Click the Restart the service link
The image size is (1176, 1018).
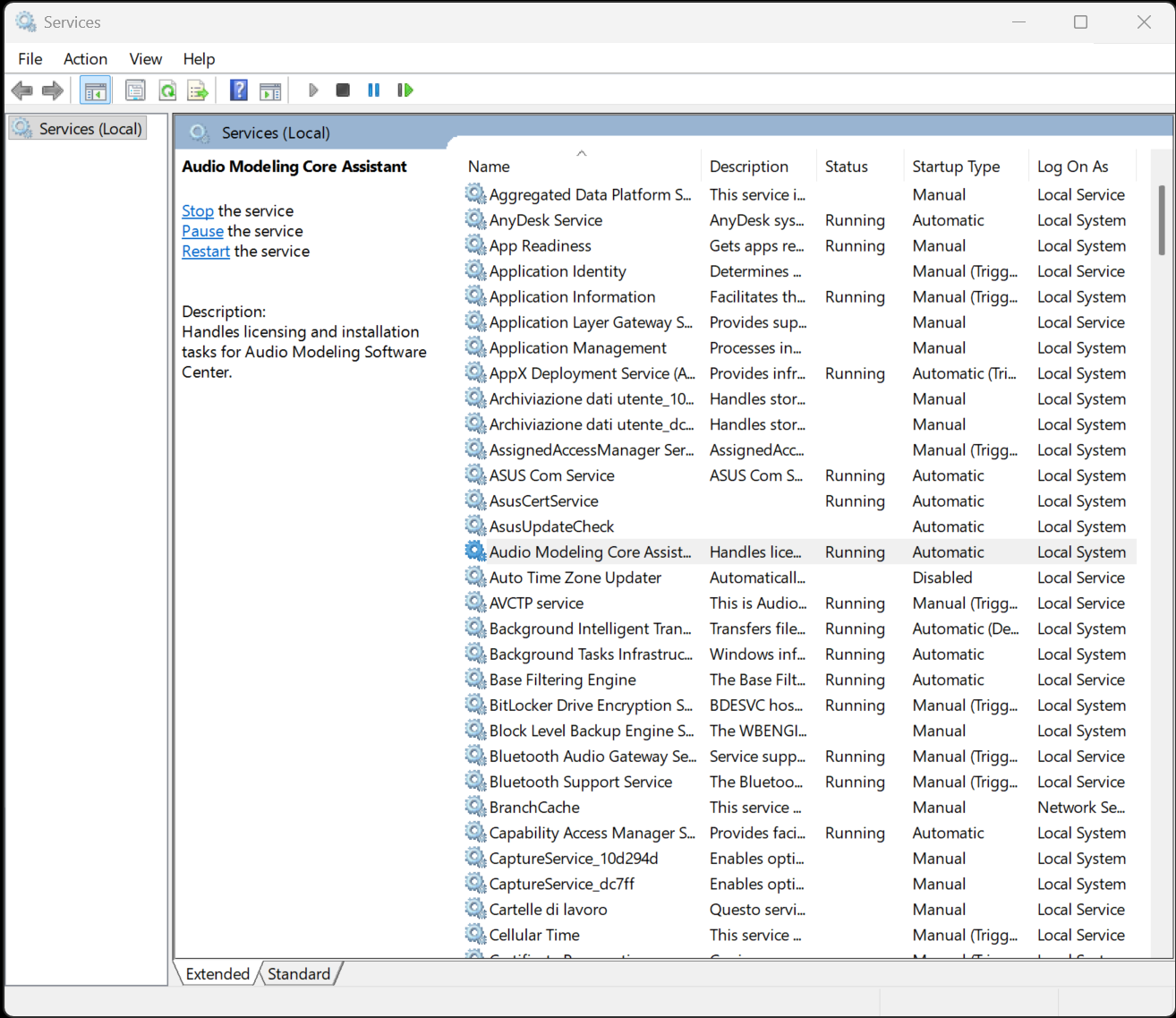[x=206, y=252]
